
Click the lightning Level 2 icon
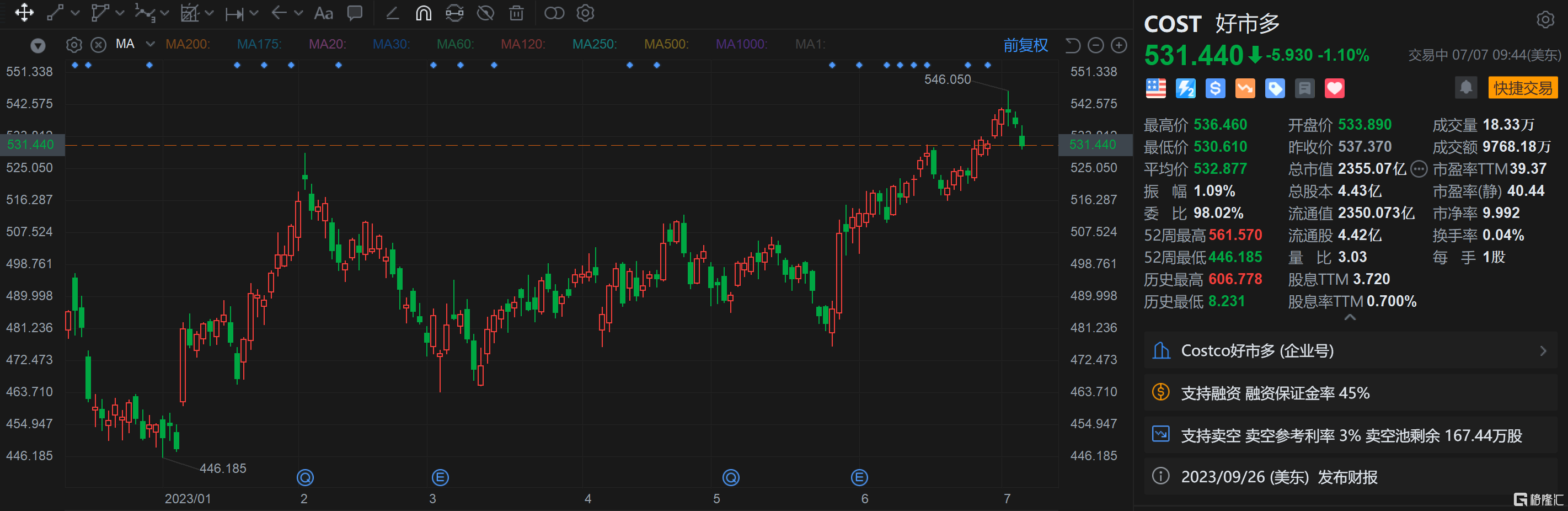[x=1185, y=88]
